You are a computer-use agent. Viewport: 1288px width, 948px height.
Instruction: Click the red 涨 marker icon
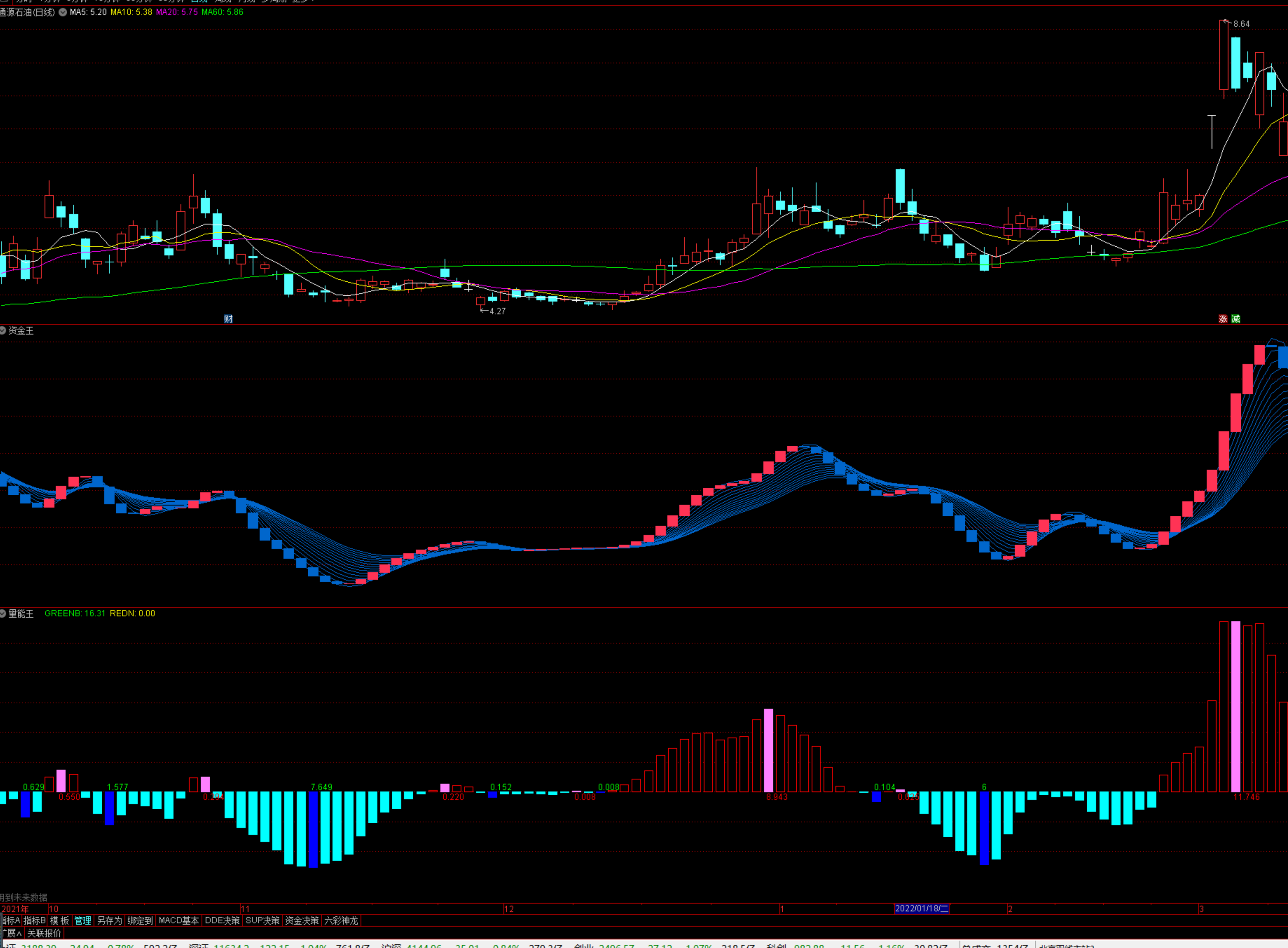tap(1223, 319)
